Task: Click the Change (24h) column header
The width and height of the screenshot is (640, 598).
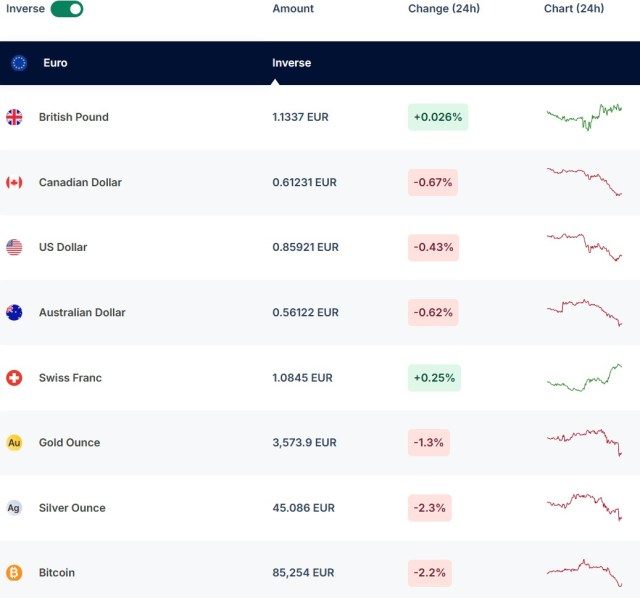Action: tap(443, 9)
